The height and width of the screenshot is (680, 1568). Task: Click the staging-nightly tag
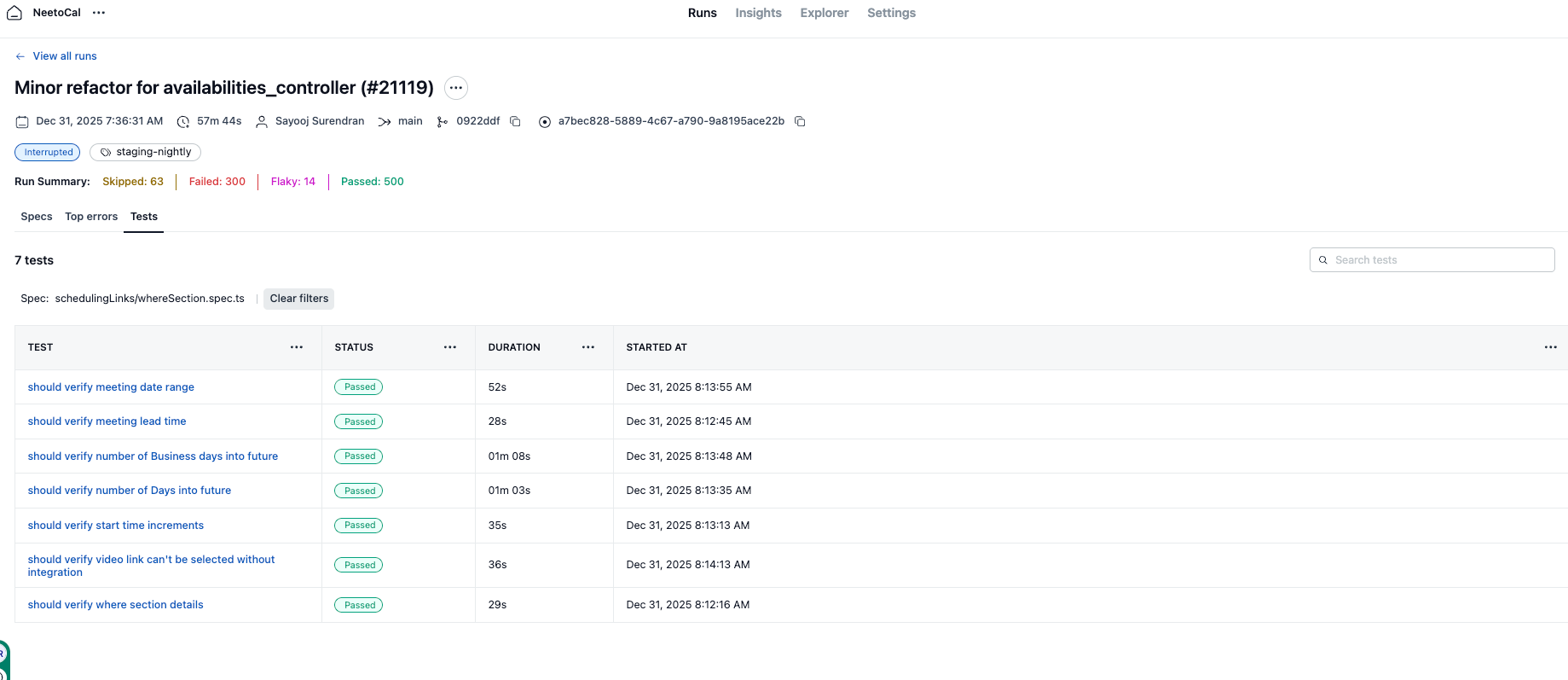(x=145, y=152)
